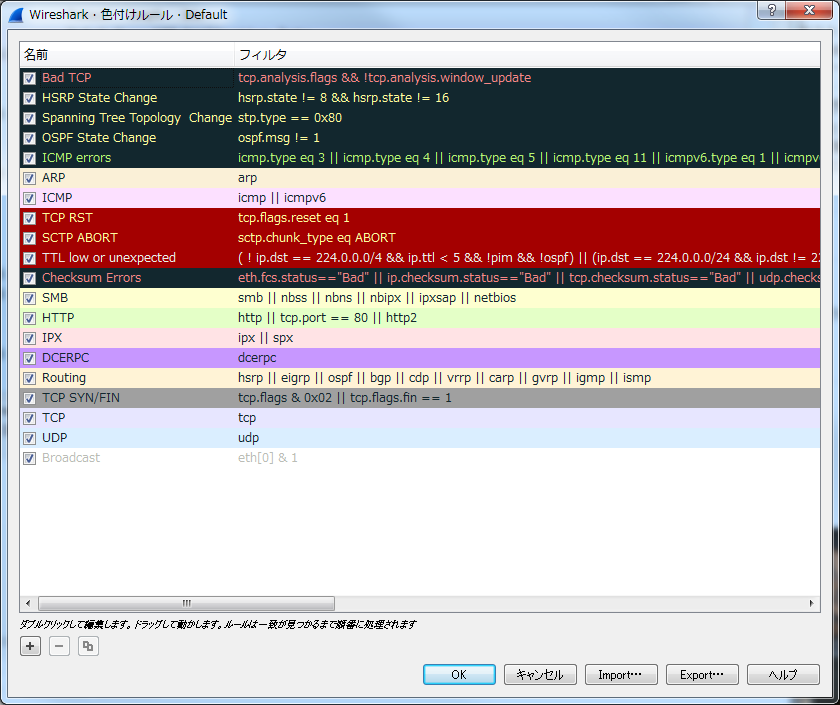Viewport: 840px width, 705px height.
Task: Toggle the IPX rule checkbox
Action: point(29,338)
